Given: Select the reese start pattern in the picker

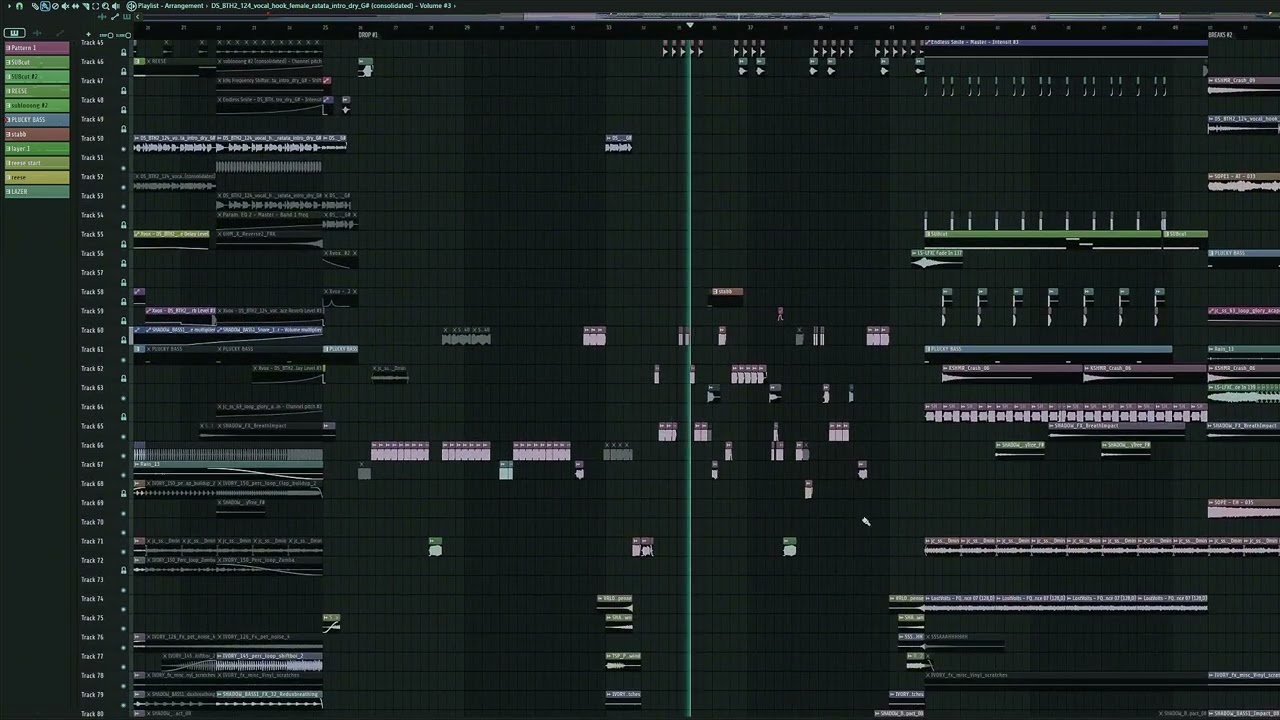Looking at the screenshot, I should click(36, 163).
